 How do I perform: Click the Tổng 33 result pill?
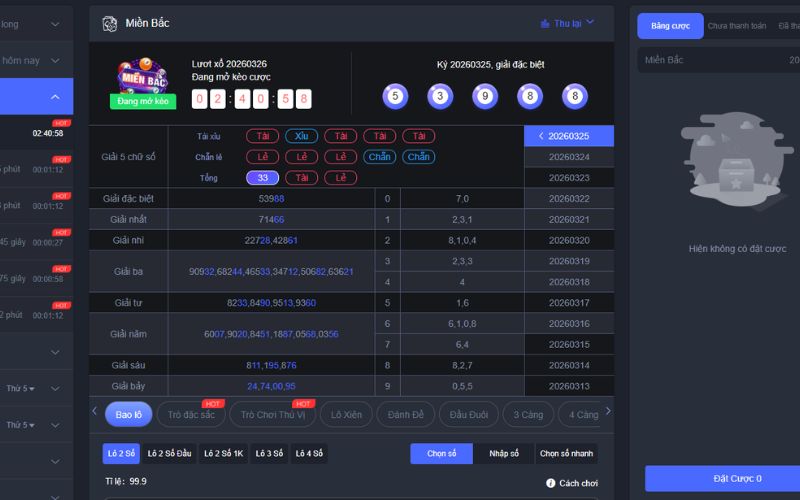pyautogui.click(x=262, y=177)
